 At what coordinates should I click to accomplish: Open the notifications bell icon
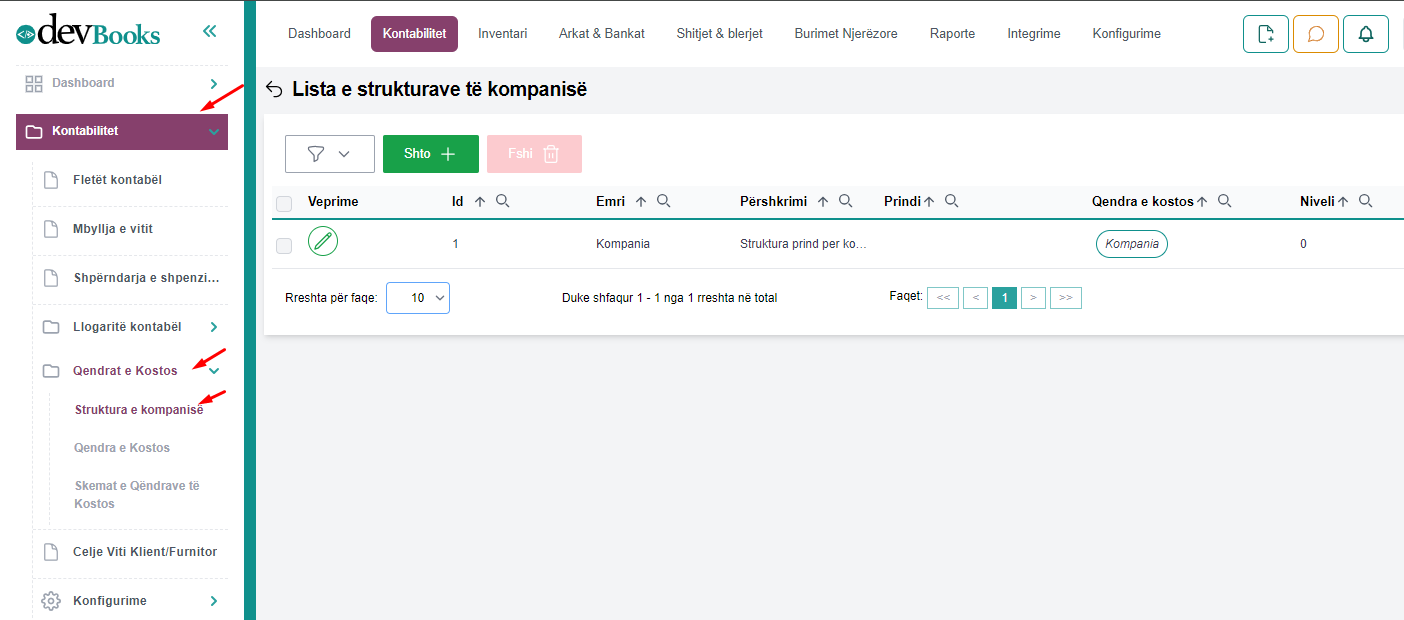point(1365,34)
